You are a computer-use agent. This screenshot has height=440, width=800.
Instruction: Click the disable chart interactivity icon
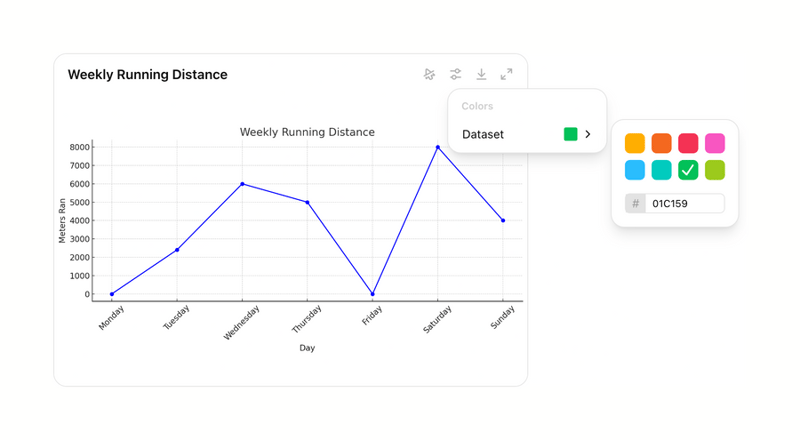(430, 75)
